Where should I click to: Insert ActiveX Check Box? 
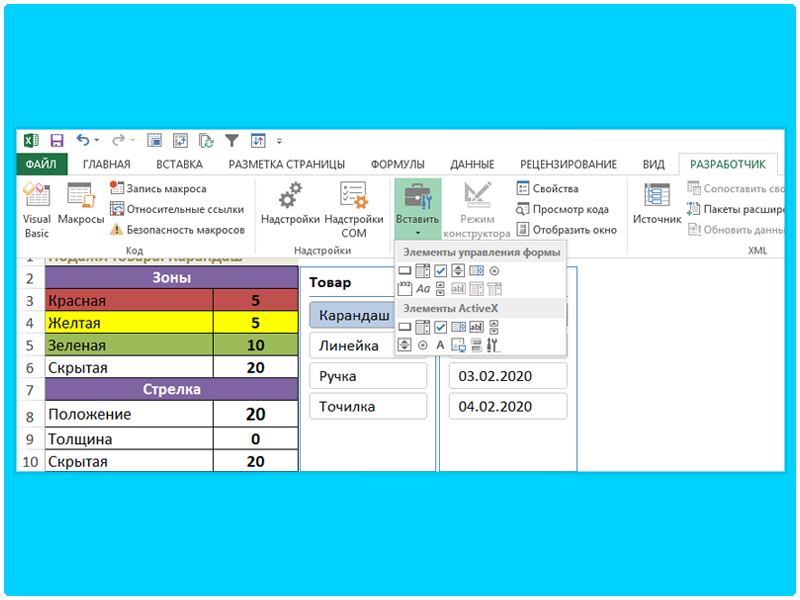pyautogui.click(x=440, y=327)
